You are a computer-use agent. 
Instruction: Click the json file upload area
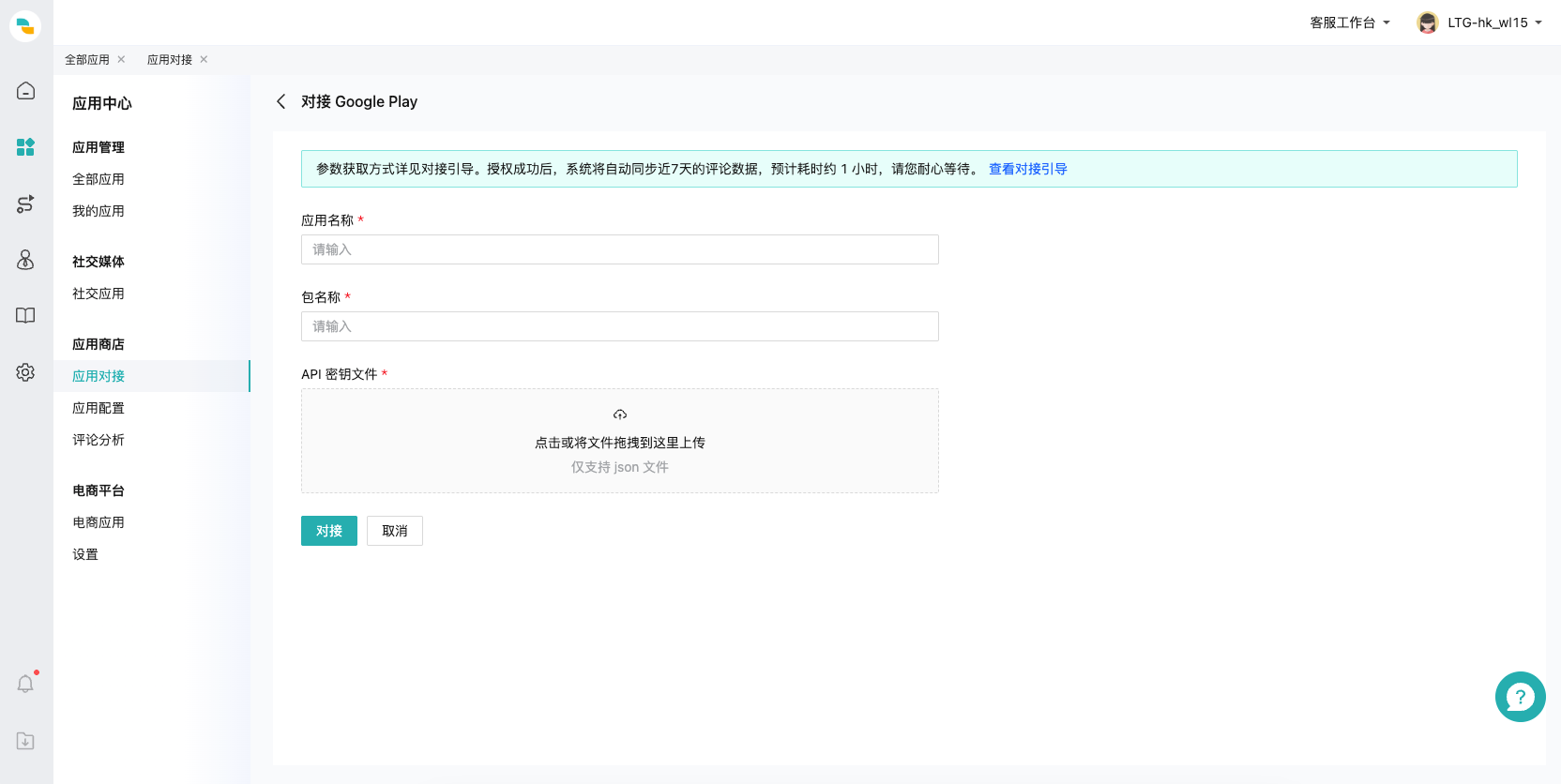pos(620,441)
